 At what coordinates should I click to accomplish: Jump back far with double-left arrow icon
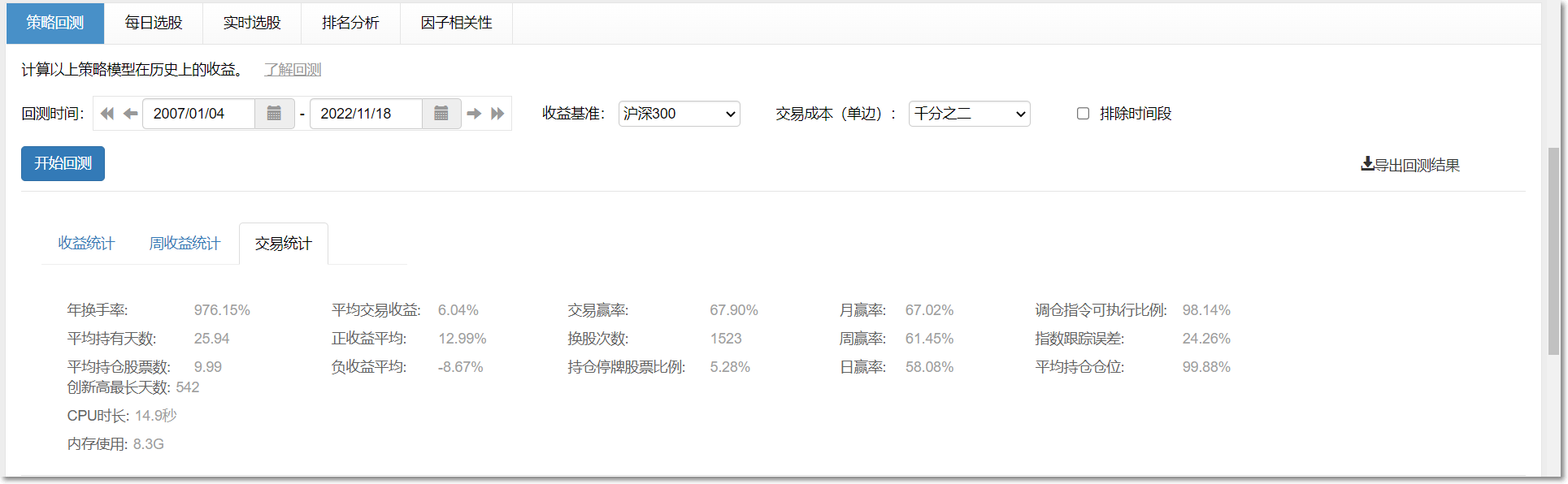(x=107, y=114)
